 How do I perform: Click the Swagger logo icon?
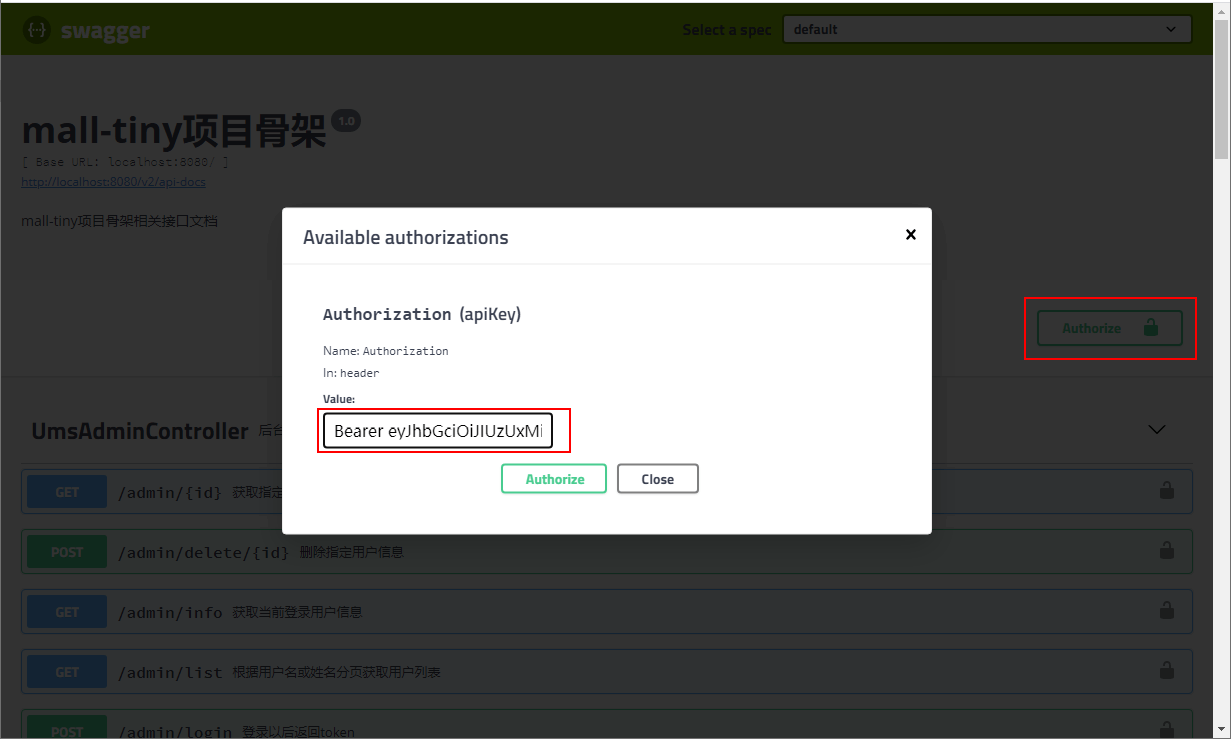(x=37, y=30)
